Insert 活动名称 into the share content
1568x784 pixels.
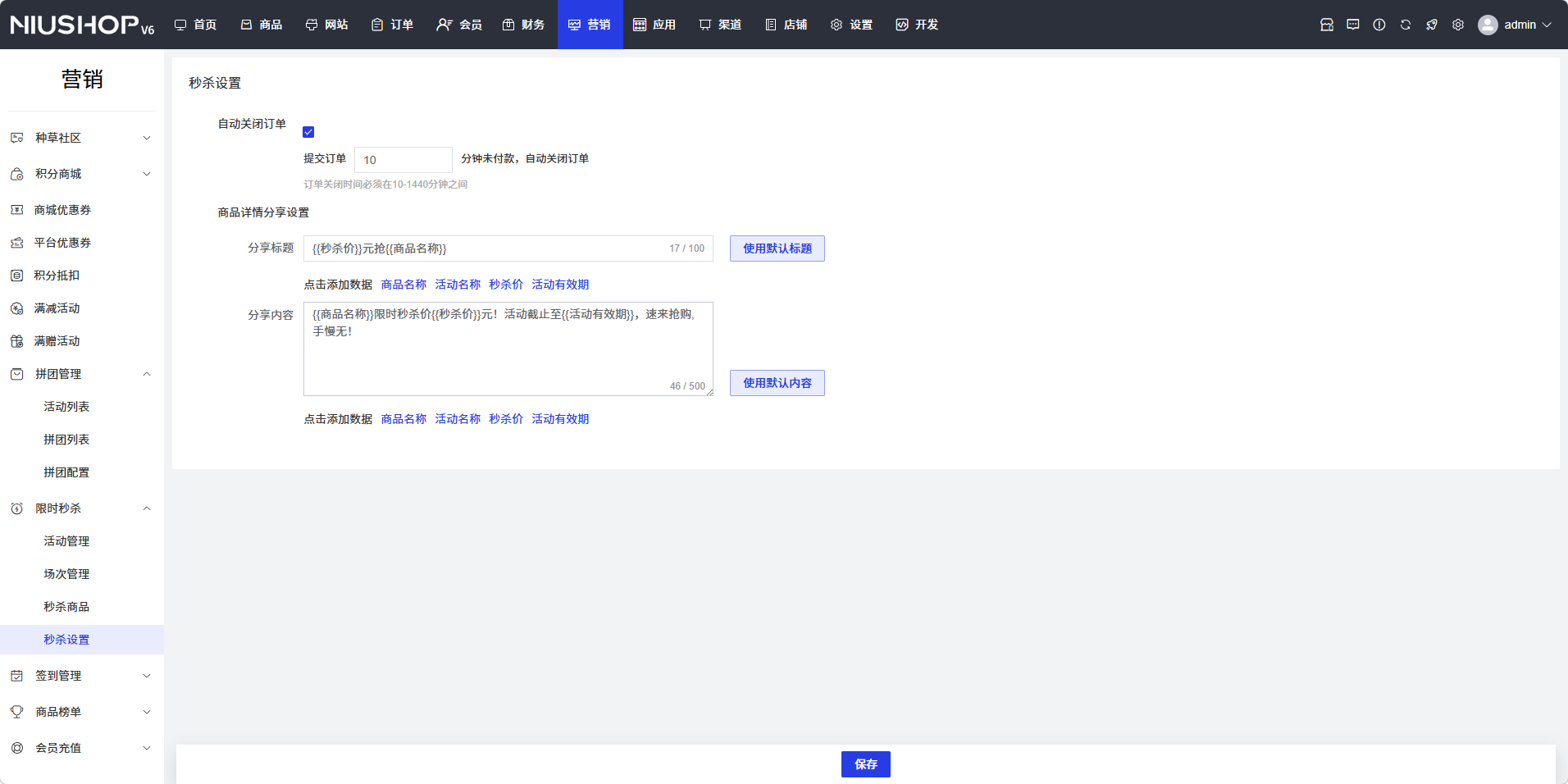tap(458, 419)
